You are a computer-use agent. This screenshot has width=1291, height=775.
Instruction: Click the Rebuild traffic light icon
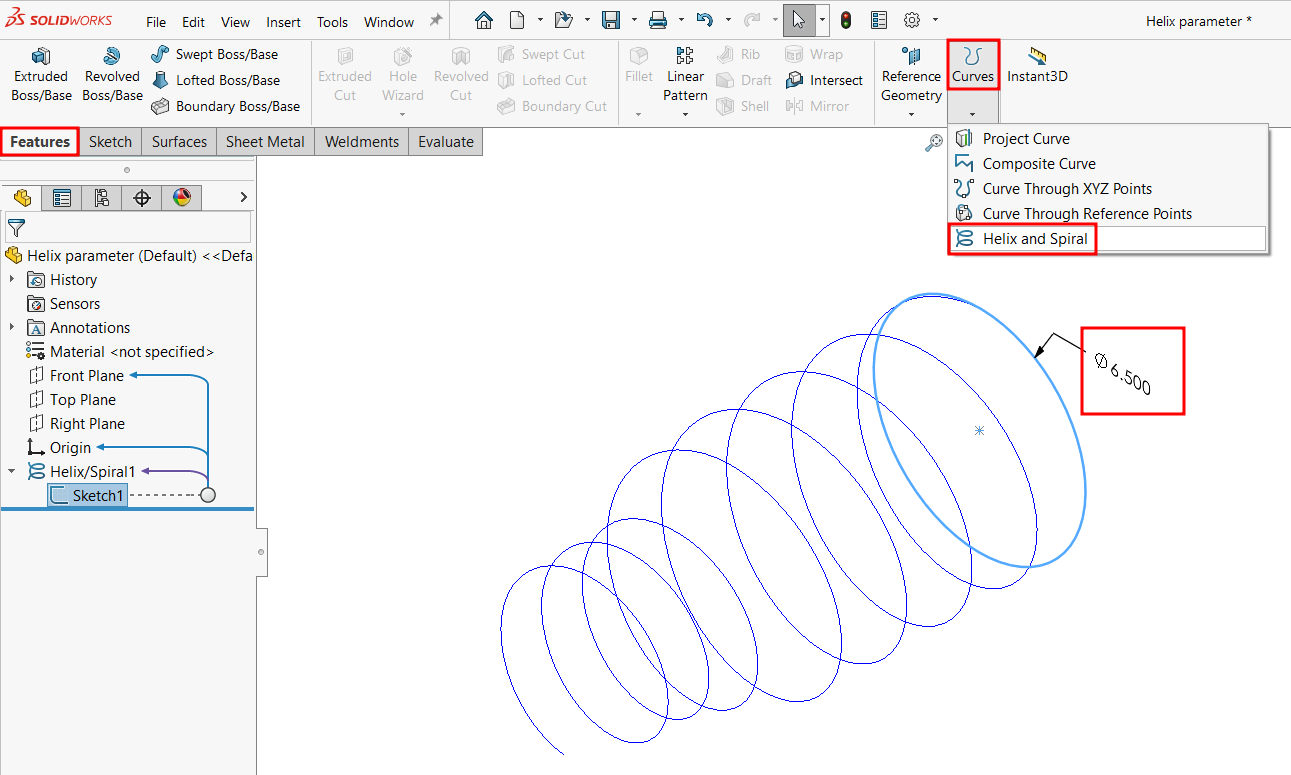[x=845, y=20]
